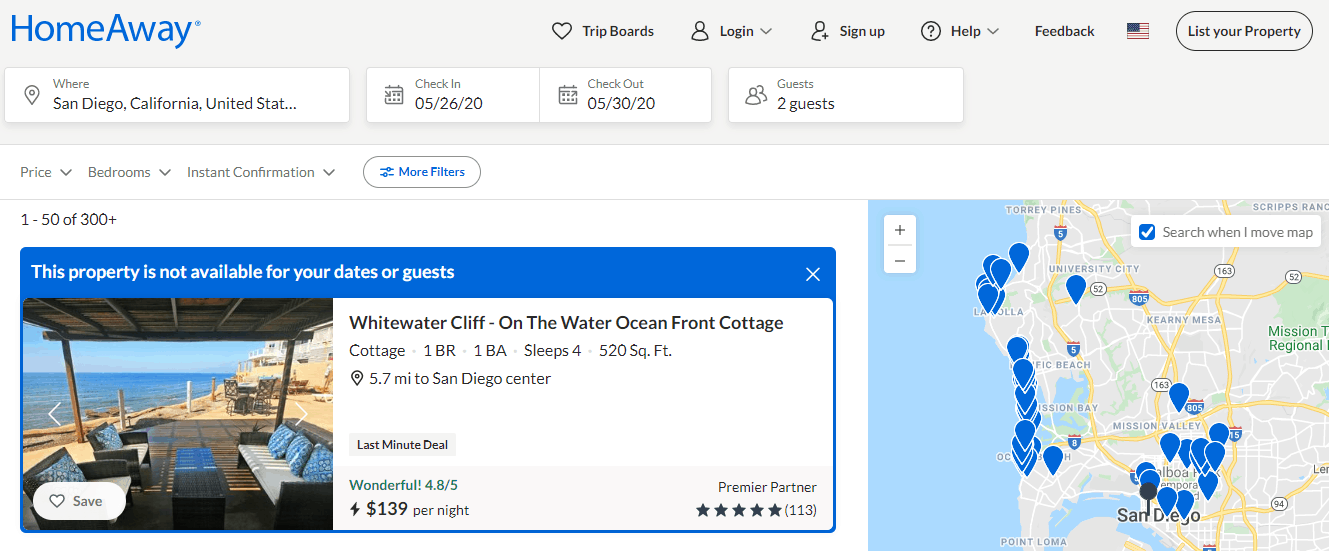1329x551 pixels.
Task: Click the Help question mark icon
Action: click(x=931, y=31)
